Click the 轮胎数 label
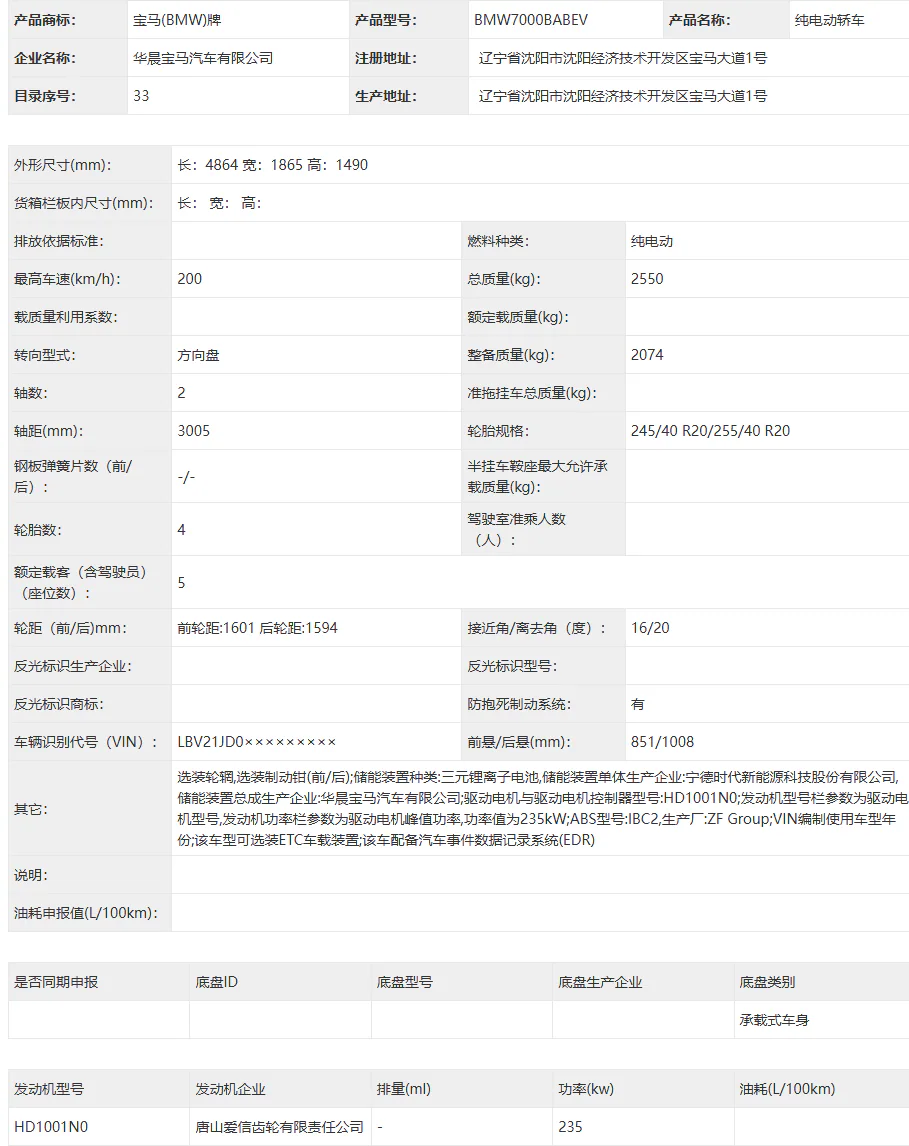909x1146 pixels. (x=38, y=529)
